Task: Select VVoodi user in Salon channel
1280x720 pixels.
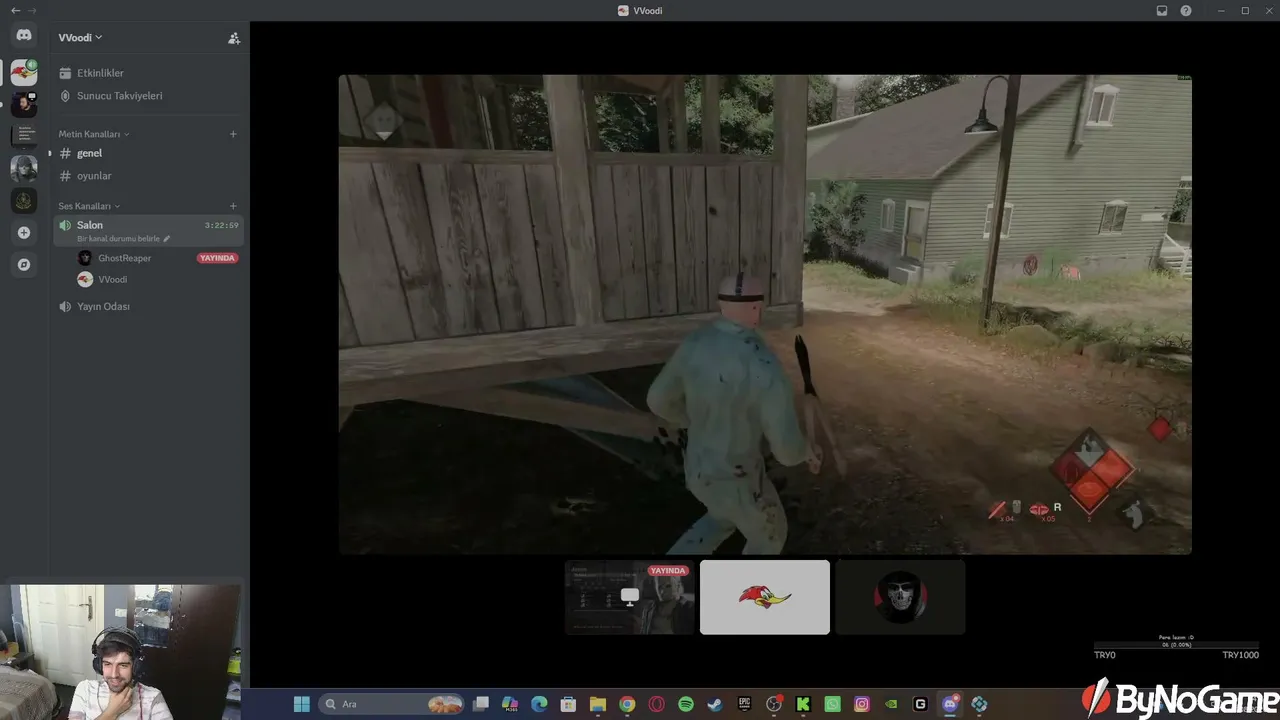Action: (x=112, y=280)
